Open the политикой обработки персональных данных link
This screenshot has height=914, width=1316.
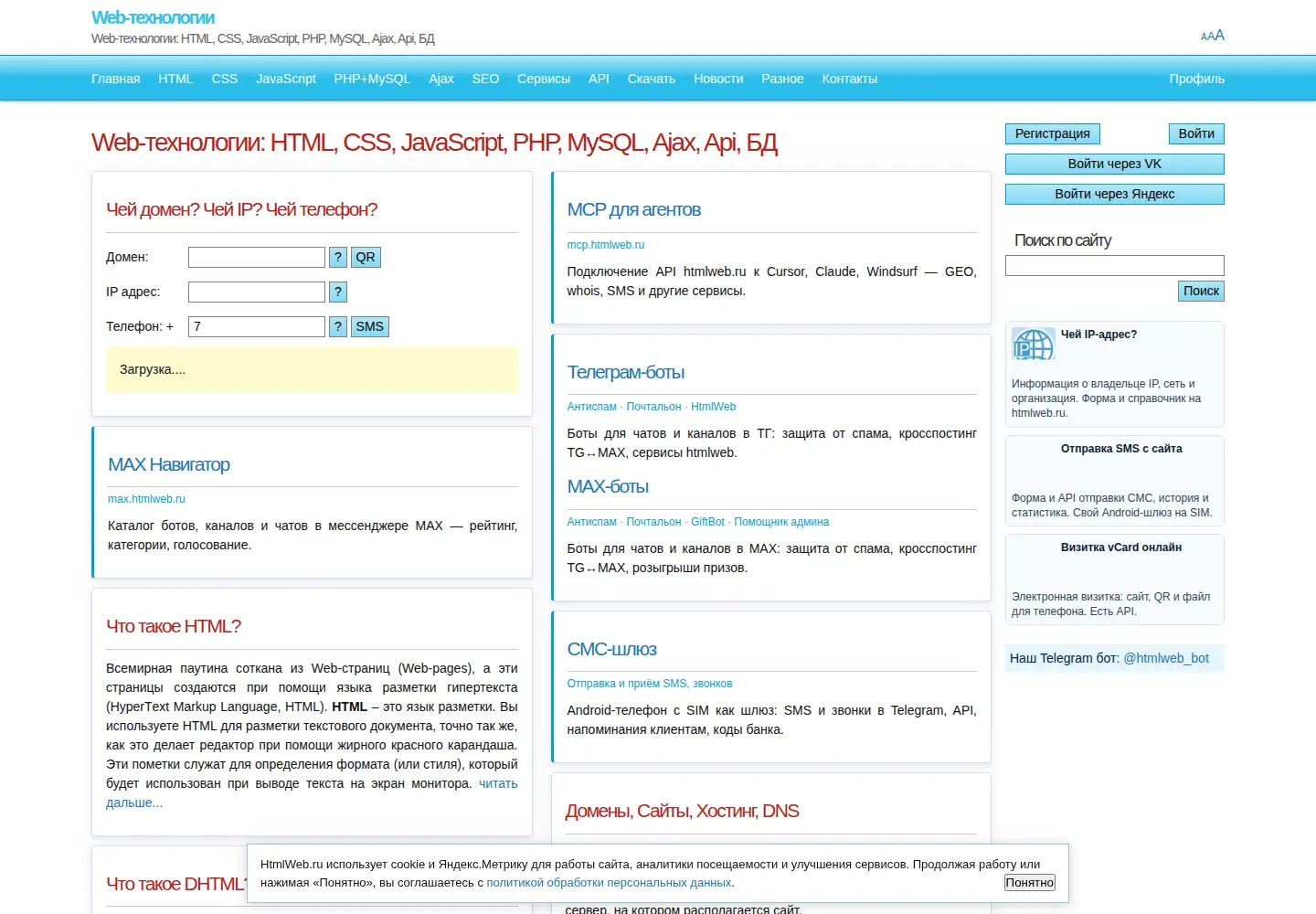(609, 883)
